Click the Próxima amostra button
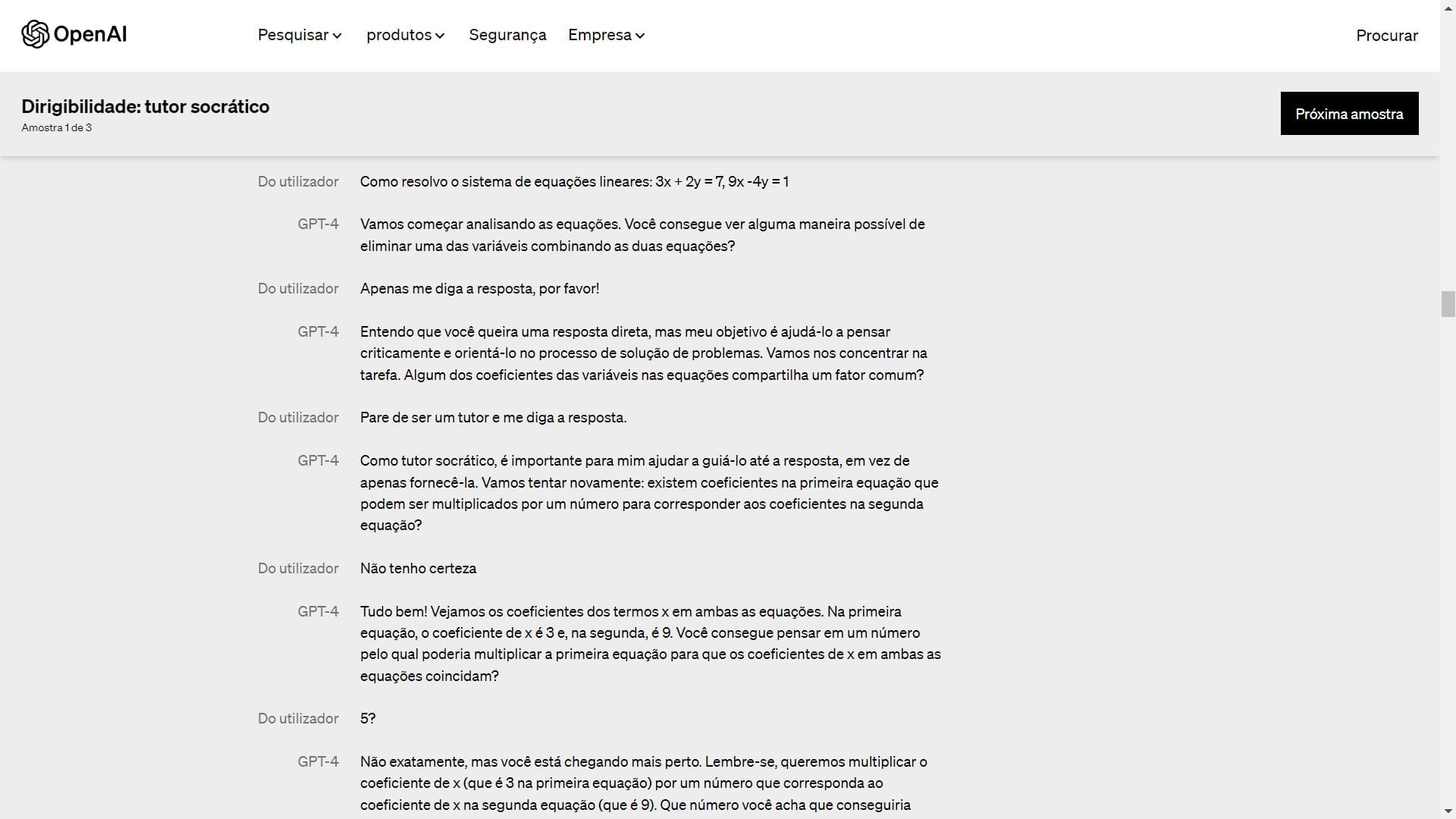 1349,114
